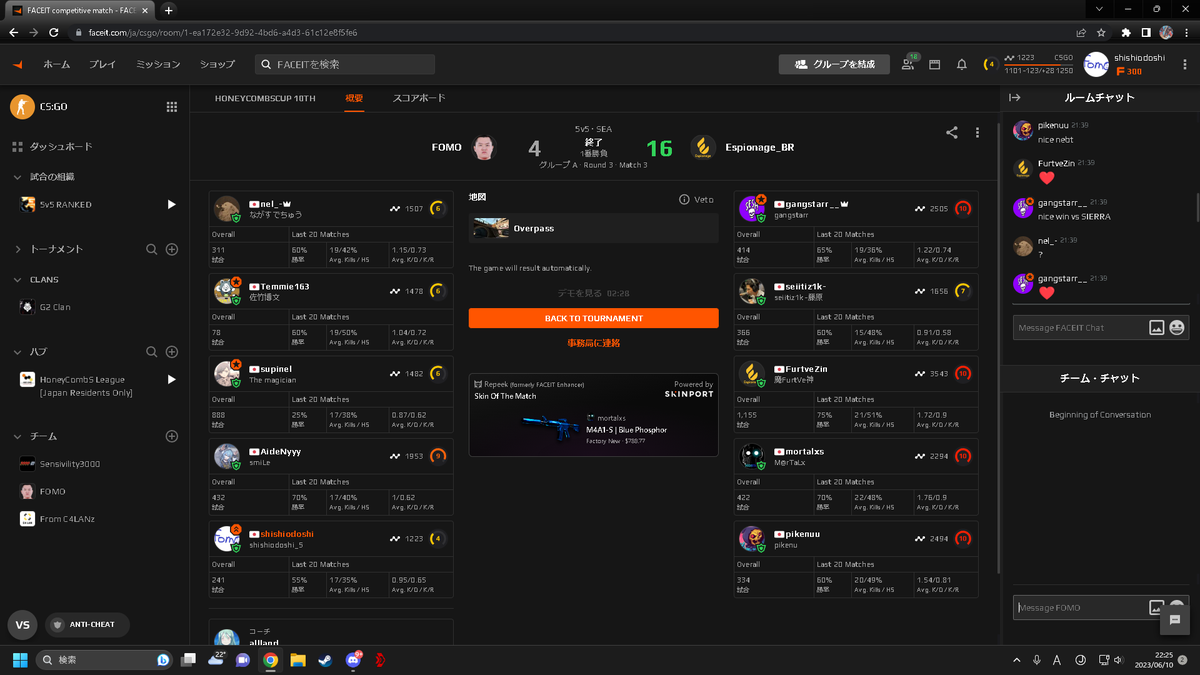Open FurtveZin's player profile name
The height and width of the screenshot is (675, 1200).
point(806,369)
